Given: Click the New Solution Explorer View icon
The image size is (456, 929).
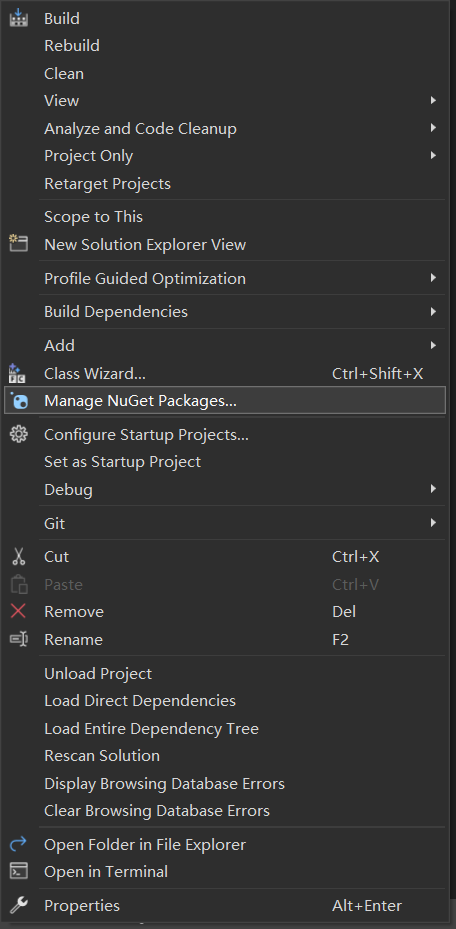Looking at the screenshot, I should (x=19, y=244).
